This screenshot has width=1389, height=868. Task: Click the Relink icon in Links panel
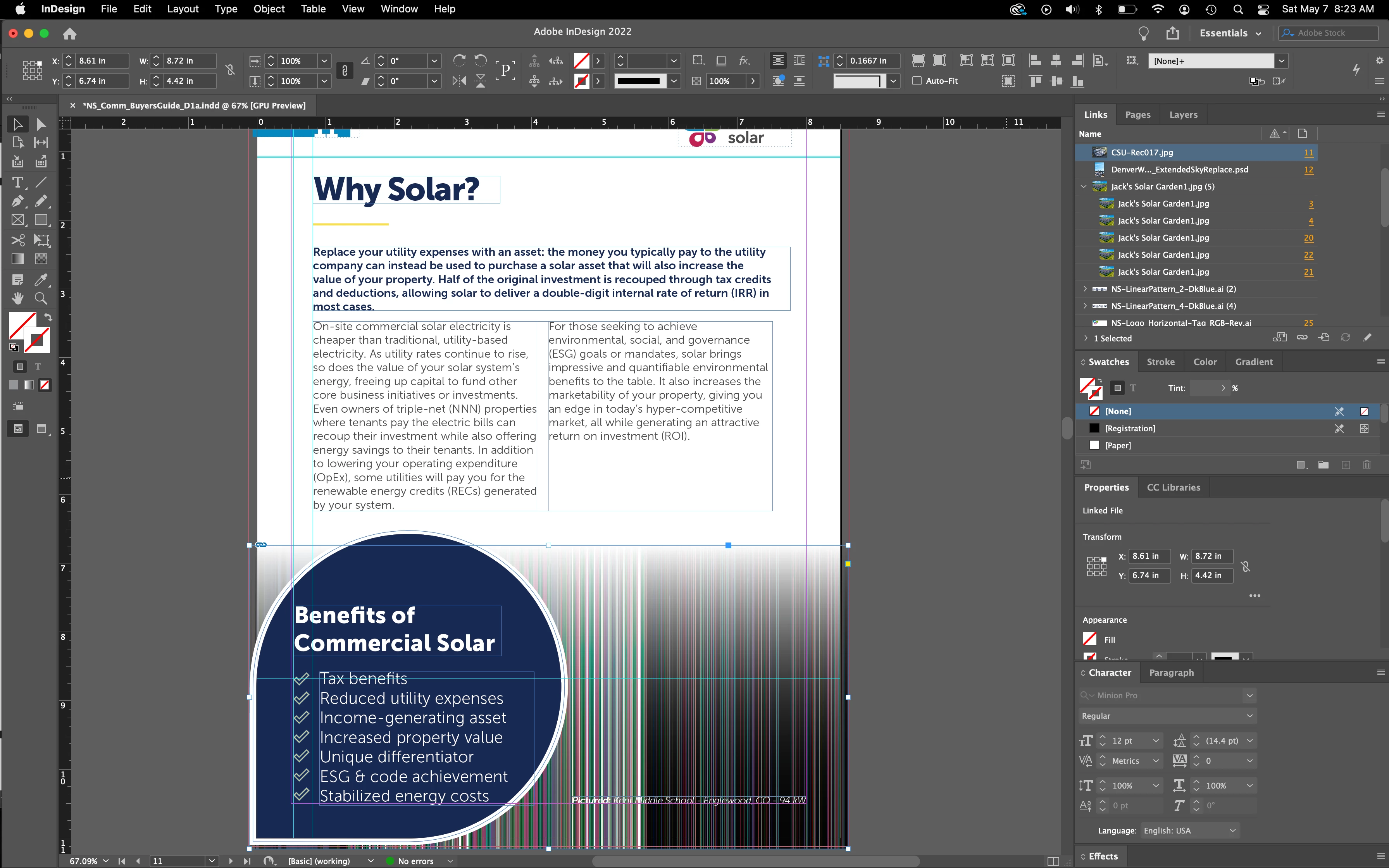(1302, 338)
